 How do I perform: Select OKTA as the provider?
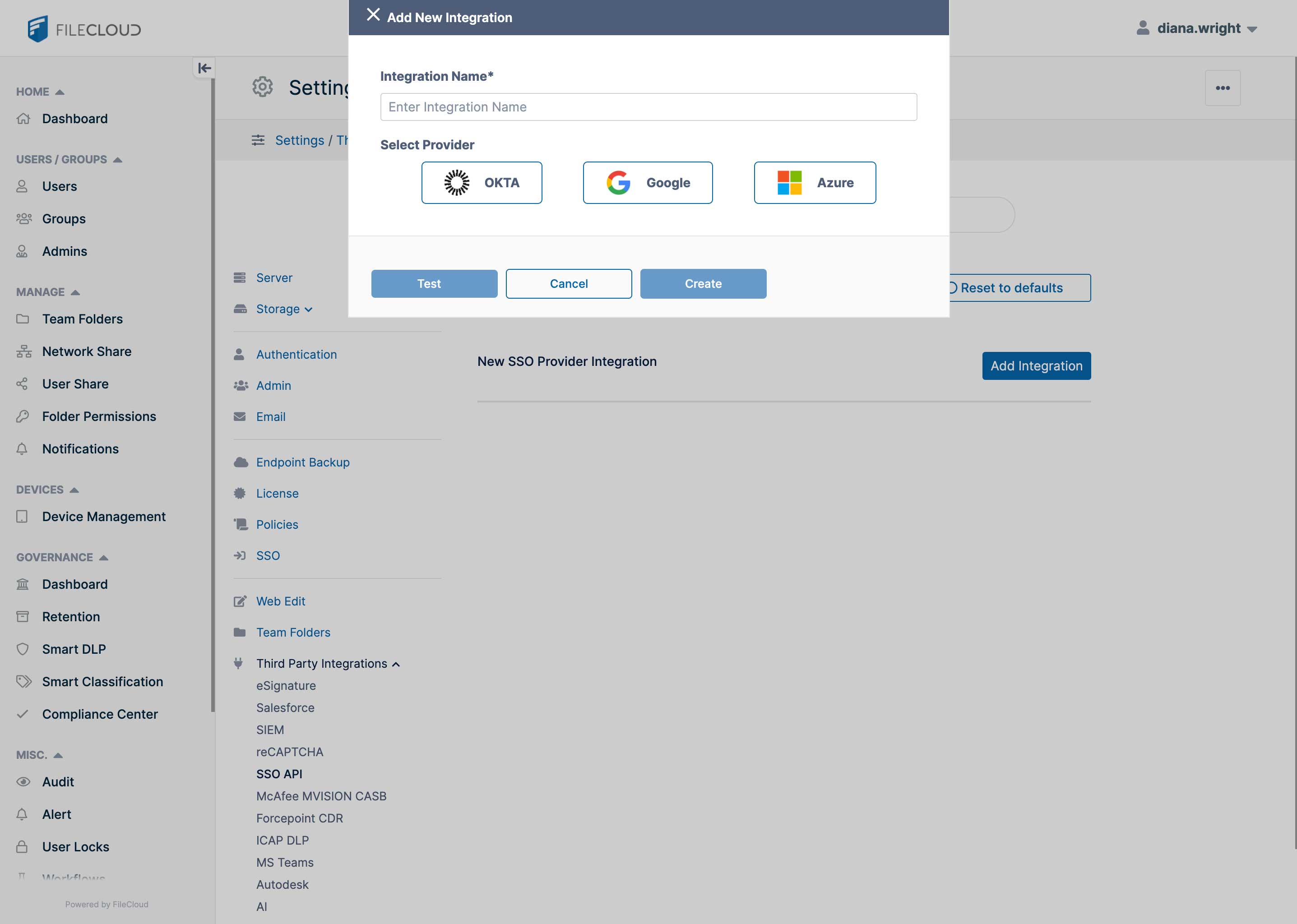(x=482, y=183)
